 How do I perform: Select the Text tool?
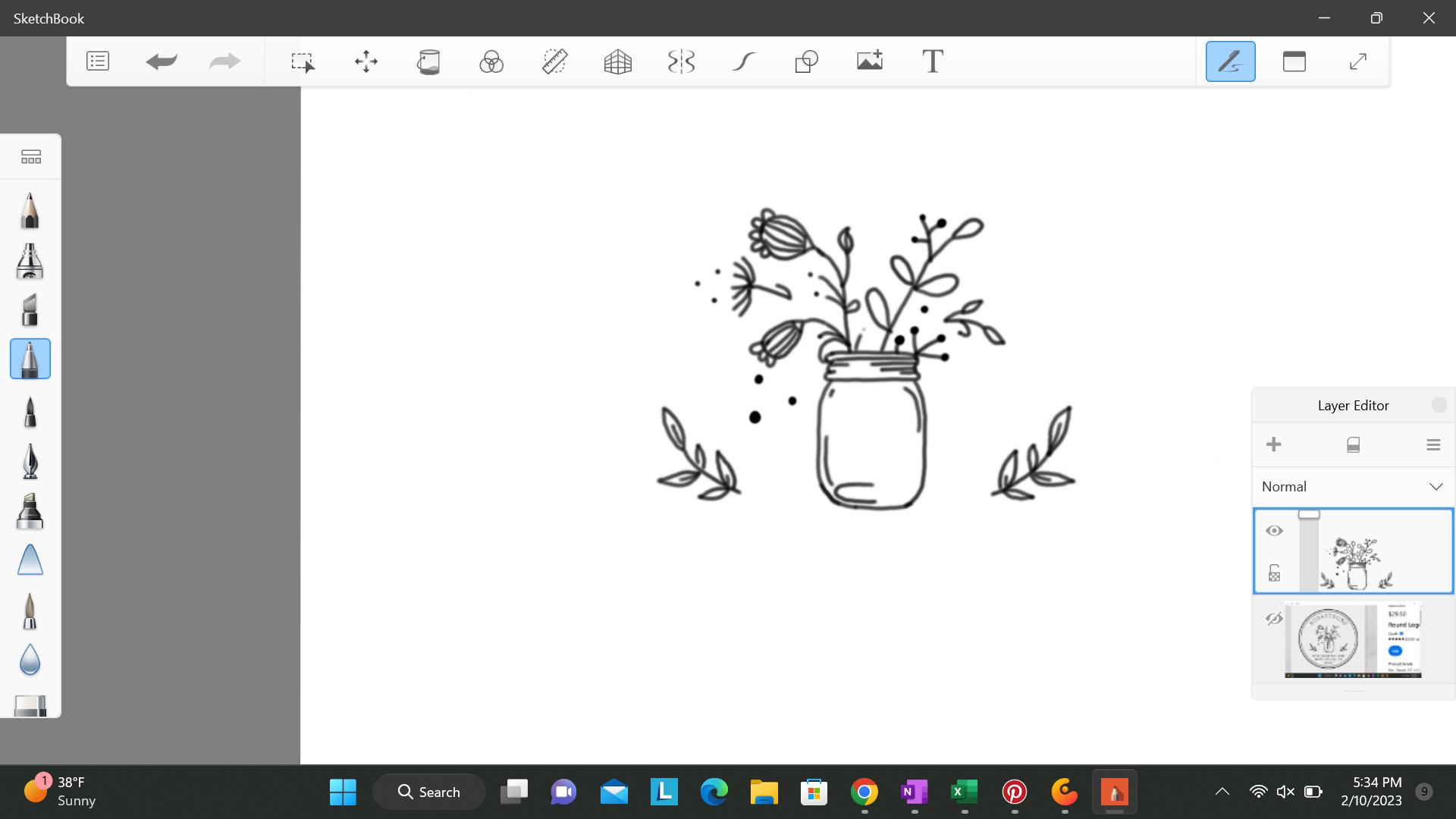pos(933,61)
